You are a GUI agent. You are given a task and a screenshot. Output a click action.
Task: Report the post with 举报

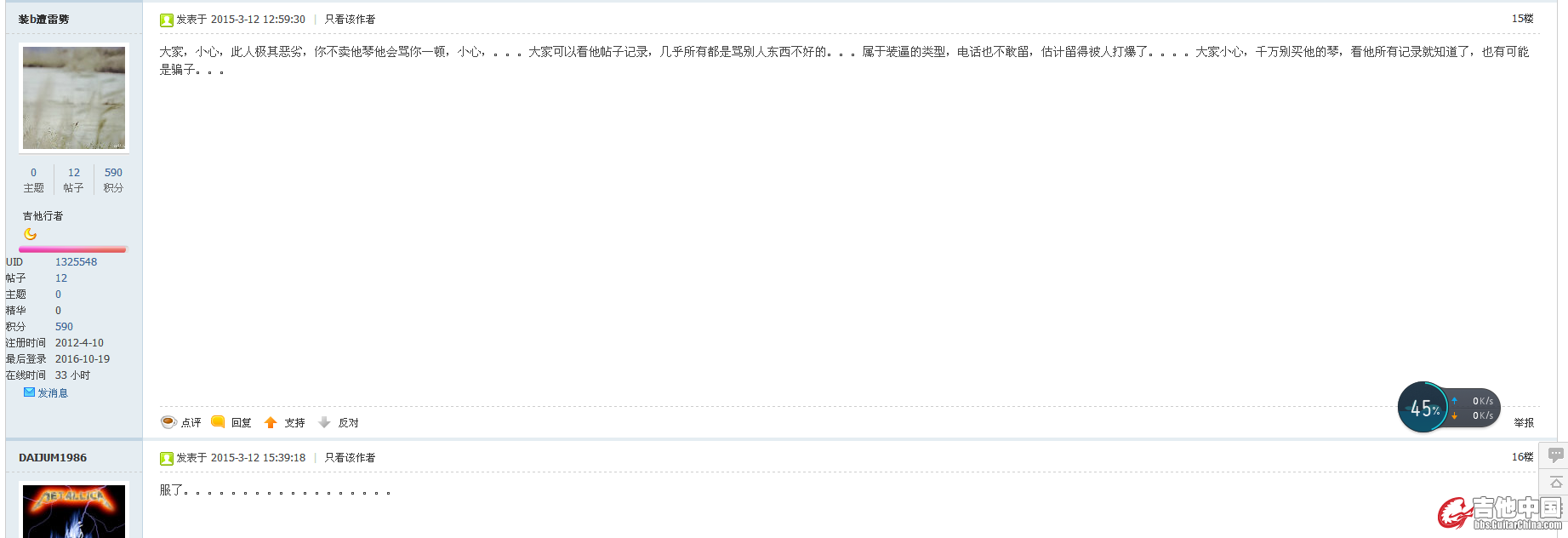(1524, 422)
